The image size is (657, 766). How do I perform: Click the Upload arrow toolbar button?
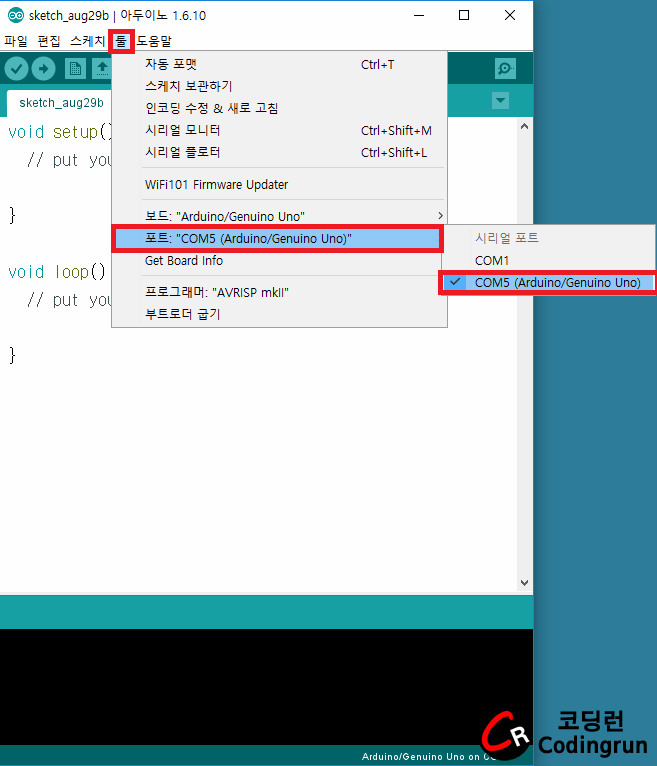tap(44, 68)
